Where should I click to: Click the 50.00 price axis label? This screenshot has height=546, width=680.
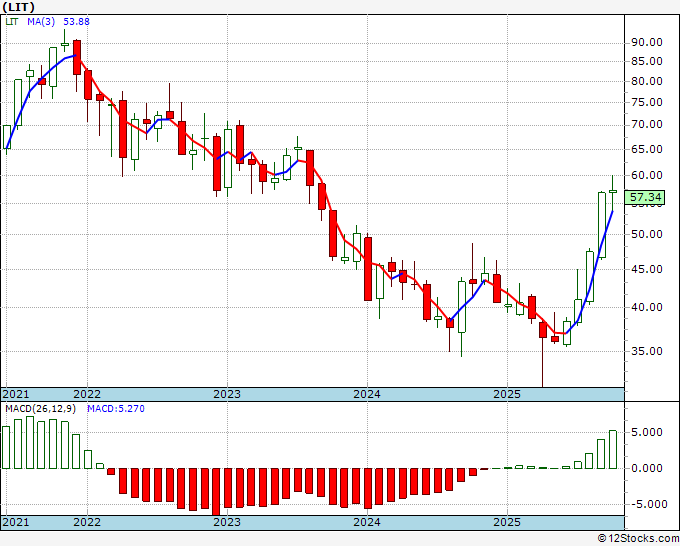tap(647, 234)
